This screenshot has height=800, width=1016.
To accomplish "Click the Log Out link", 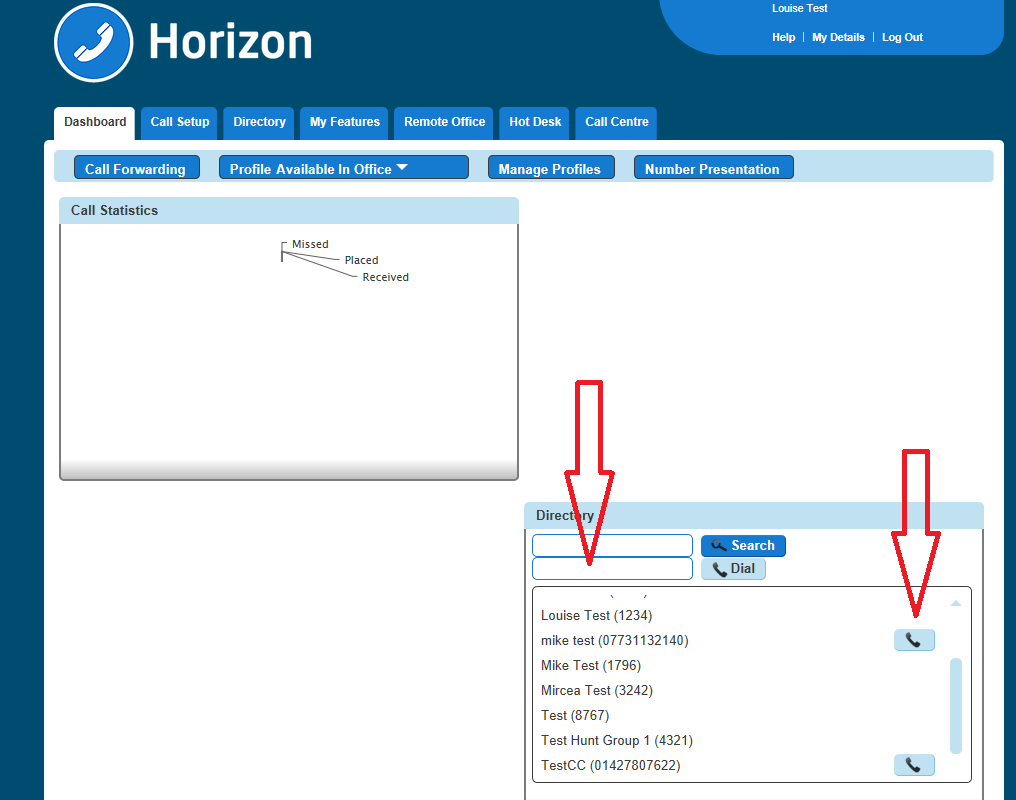I will [902, 38].
